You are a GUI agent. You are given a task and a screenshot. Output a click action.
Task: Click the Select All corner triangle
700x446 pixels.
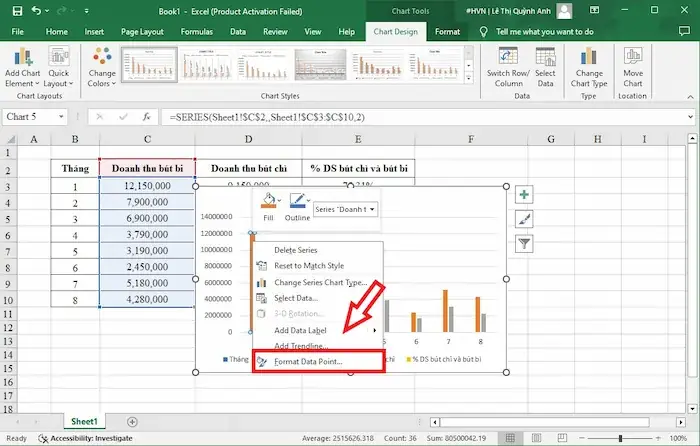point(9,139)
